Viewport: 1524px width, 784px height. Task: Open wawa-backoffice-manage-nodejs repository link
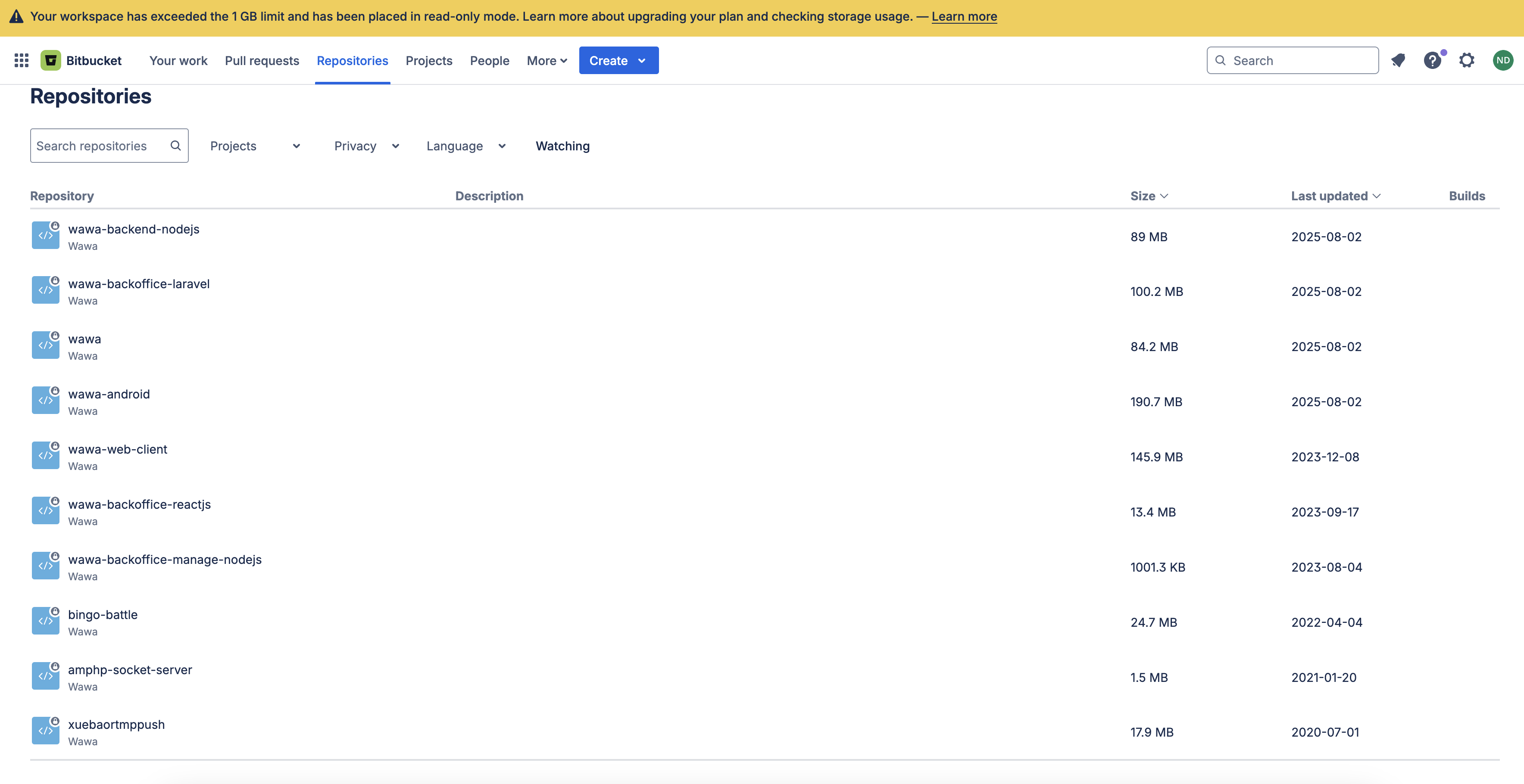coord(165,559)
